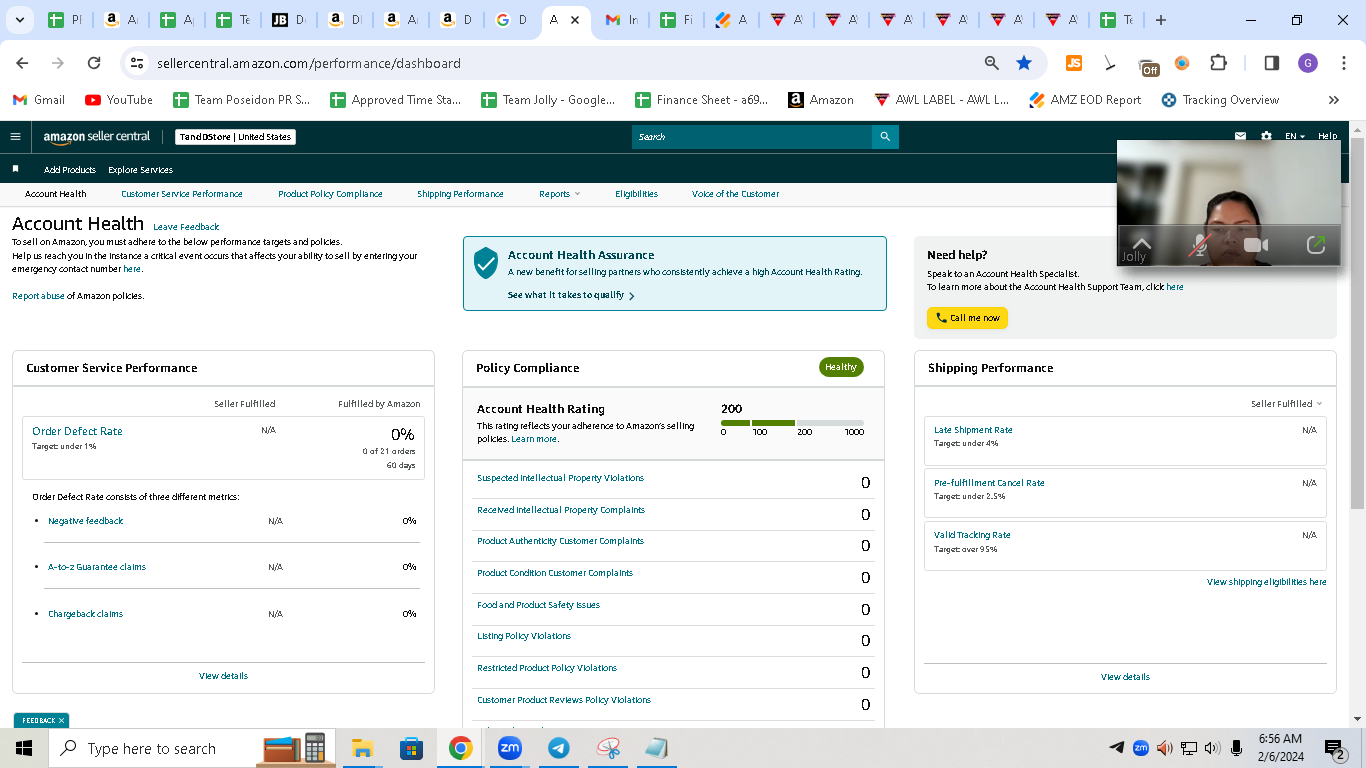This screenshot has width=1366, height=768.
Task: Open the Late Shipment Rate link
Action: tap(973, 430)
